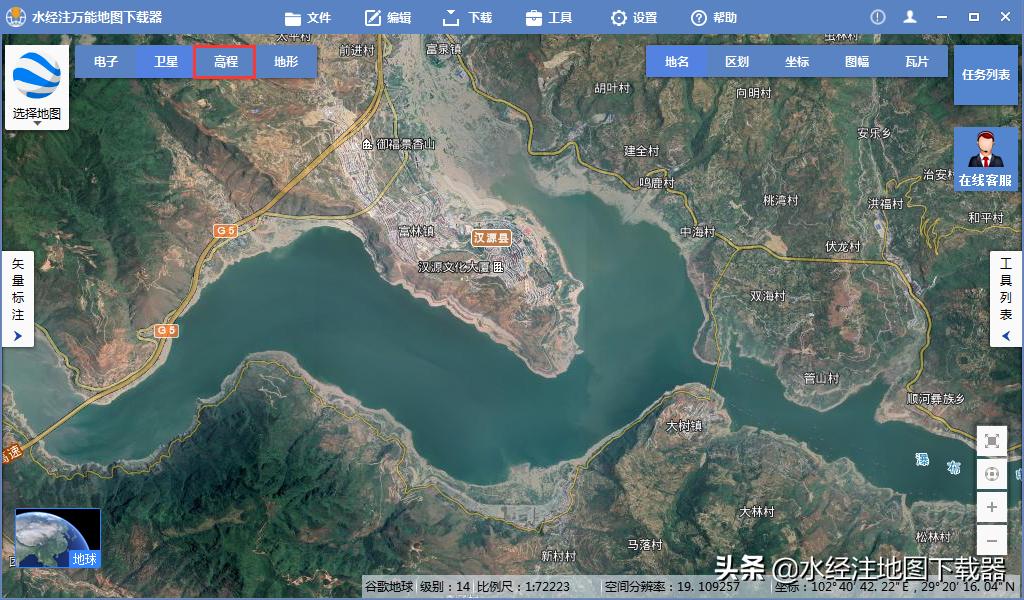The width and height of the screenshot is (1024, 600).
Task: Click the 中海村 label
Action: pyautogui.click(x=697, y=232)
